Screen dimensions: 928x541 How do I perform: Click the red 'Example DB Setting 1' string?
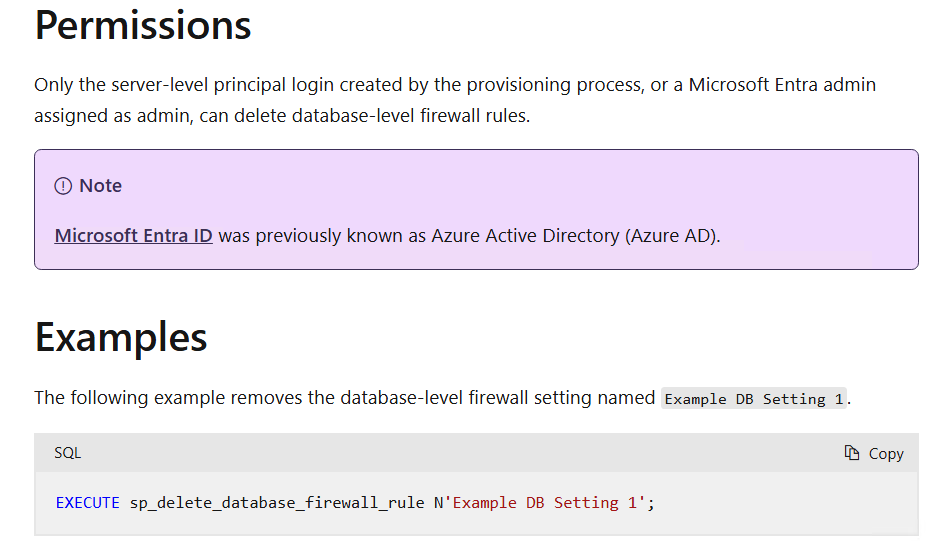[x=544, y=503]
